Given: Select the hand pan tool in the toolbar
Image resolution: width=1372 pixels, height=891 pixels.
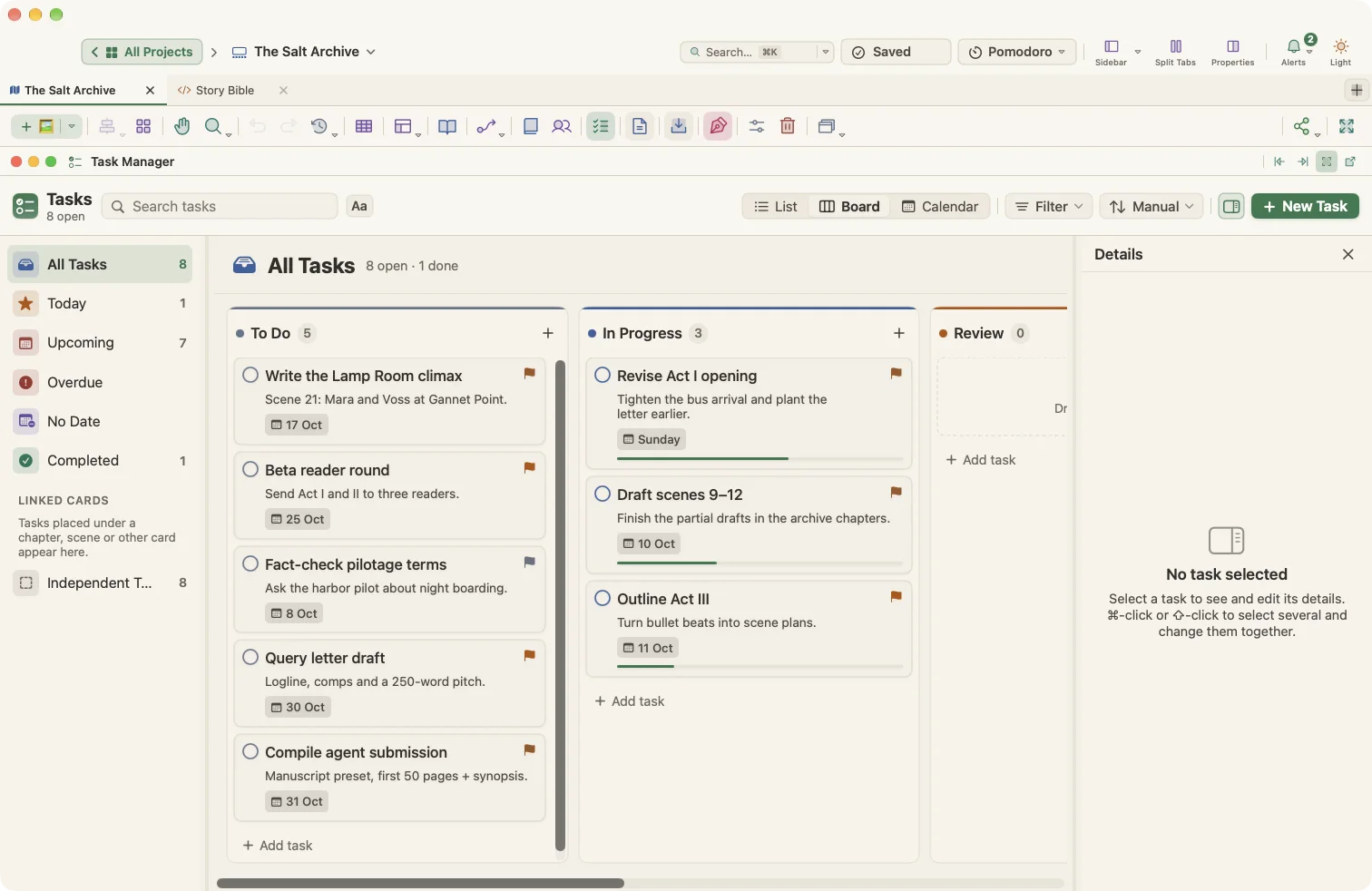Looking at the screenshot, I should tap(182, 126).
